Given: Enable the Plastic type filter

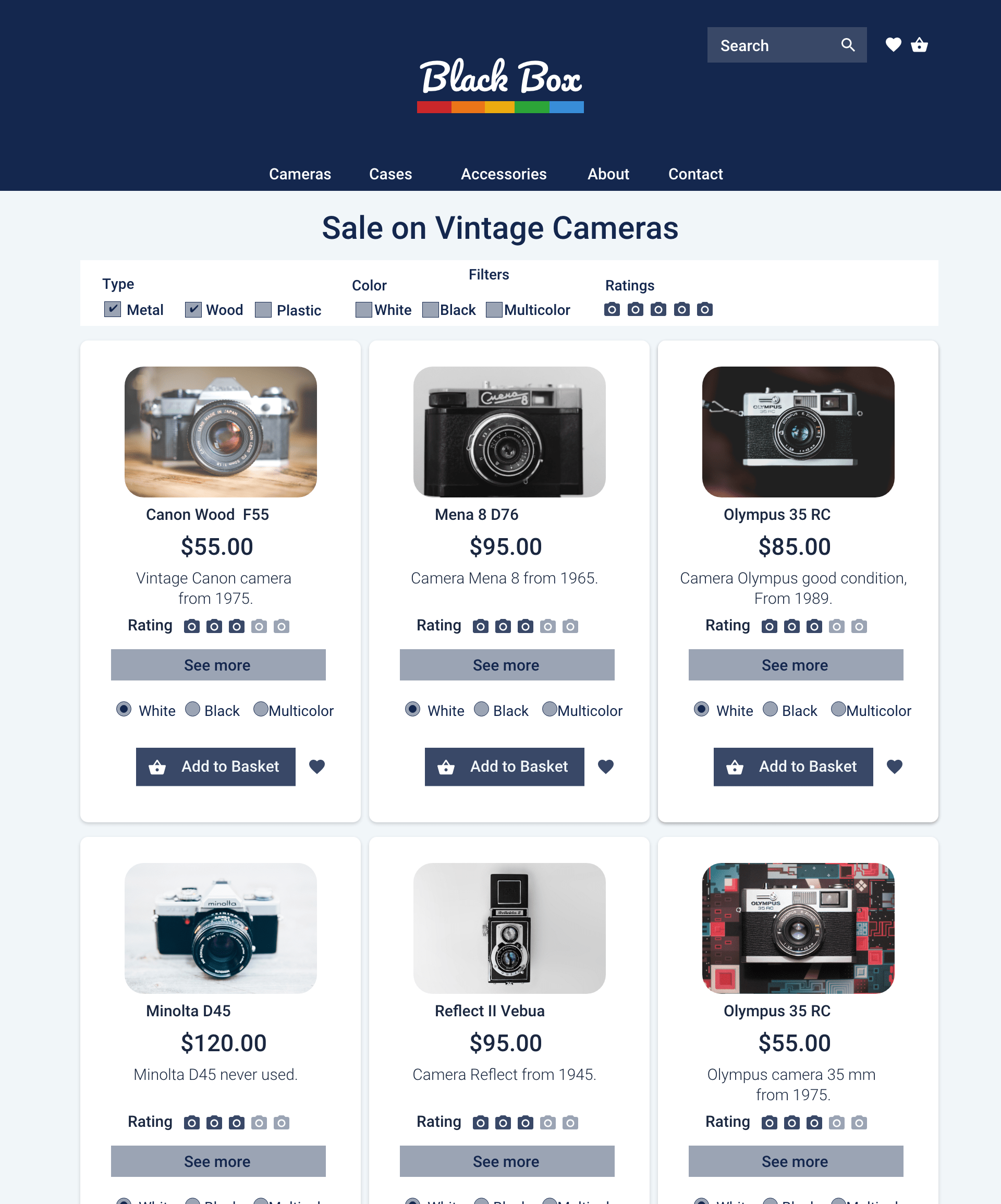Looking at the screenshot, I should [263, 310].
